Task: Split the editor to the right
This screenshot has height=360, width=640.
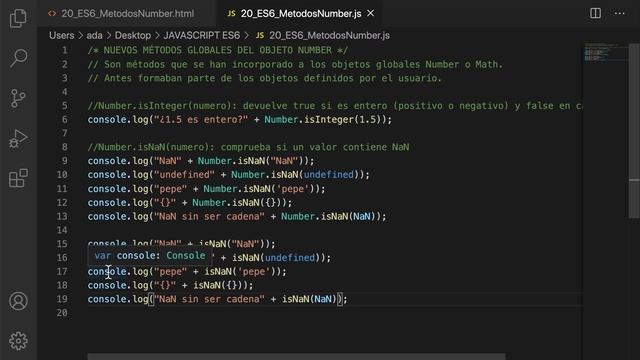Action: [596, 13]
